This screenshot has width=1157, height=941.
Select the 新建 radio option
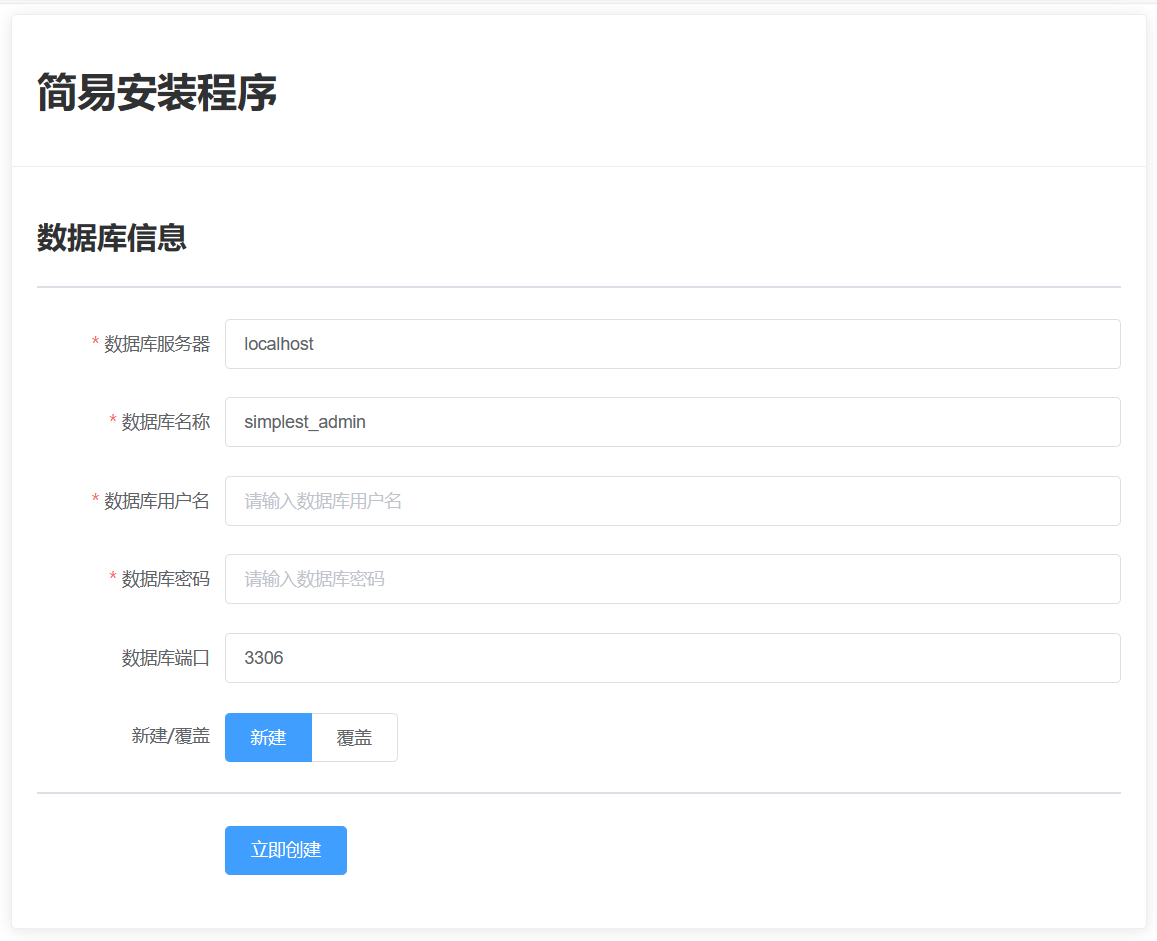(268, 738)
